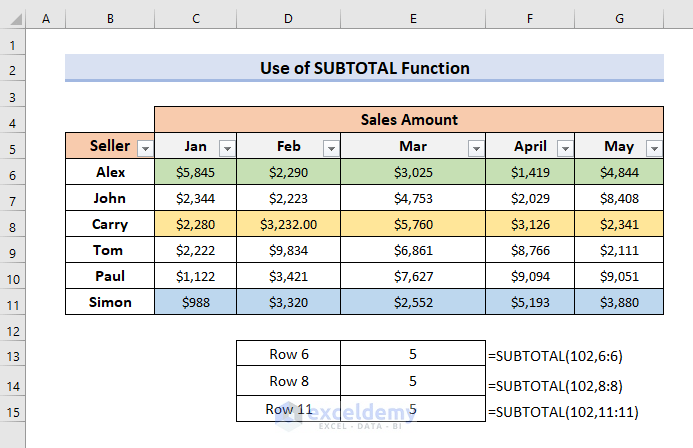693x448 pixels.
Task: Select Carry's Feb cell $3,232.00
Action: click(x=287, y=224)
